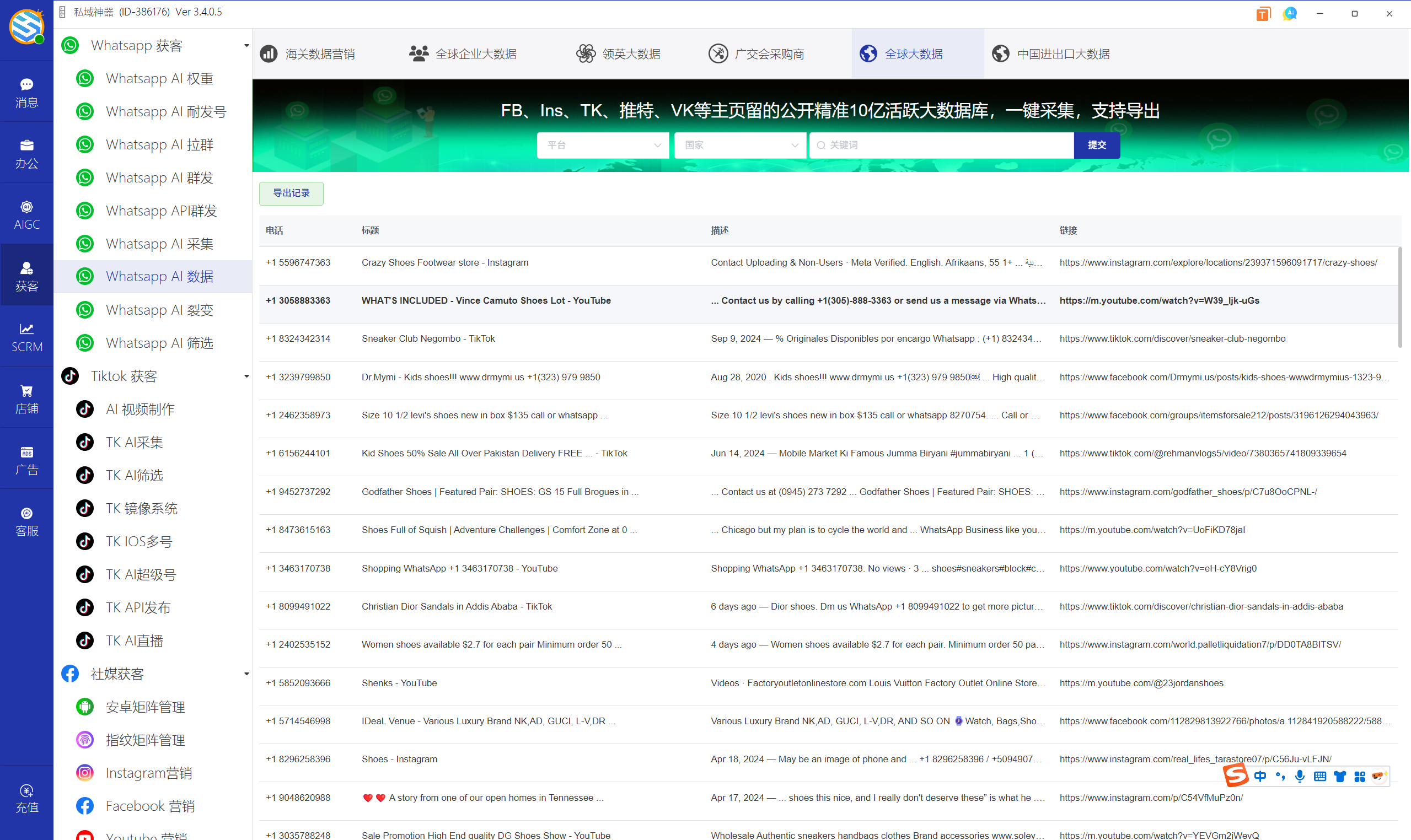Open the 客服 customer service icon
1411x840 pixels.
click(26, 521)
